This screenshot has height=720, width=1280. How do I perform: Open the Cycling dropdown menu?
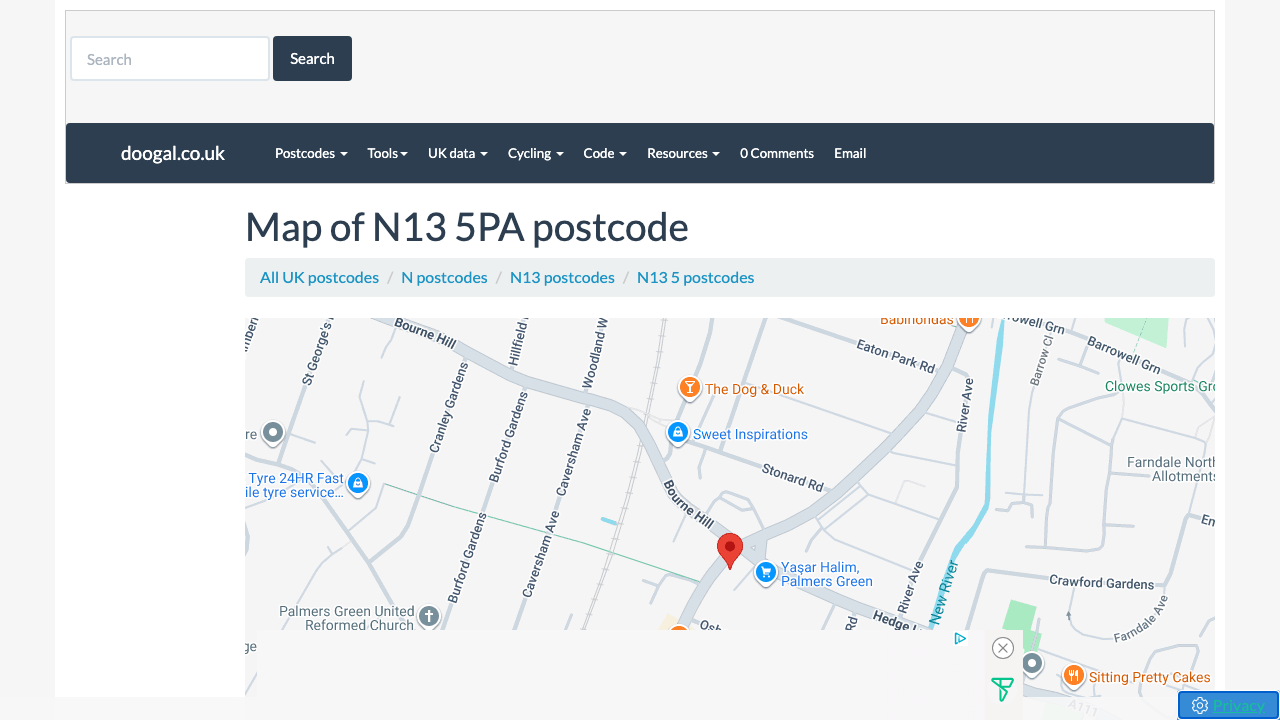[535, 153]
